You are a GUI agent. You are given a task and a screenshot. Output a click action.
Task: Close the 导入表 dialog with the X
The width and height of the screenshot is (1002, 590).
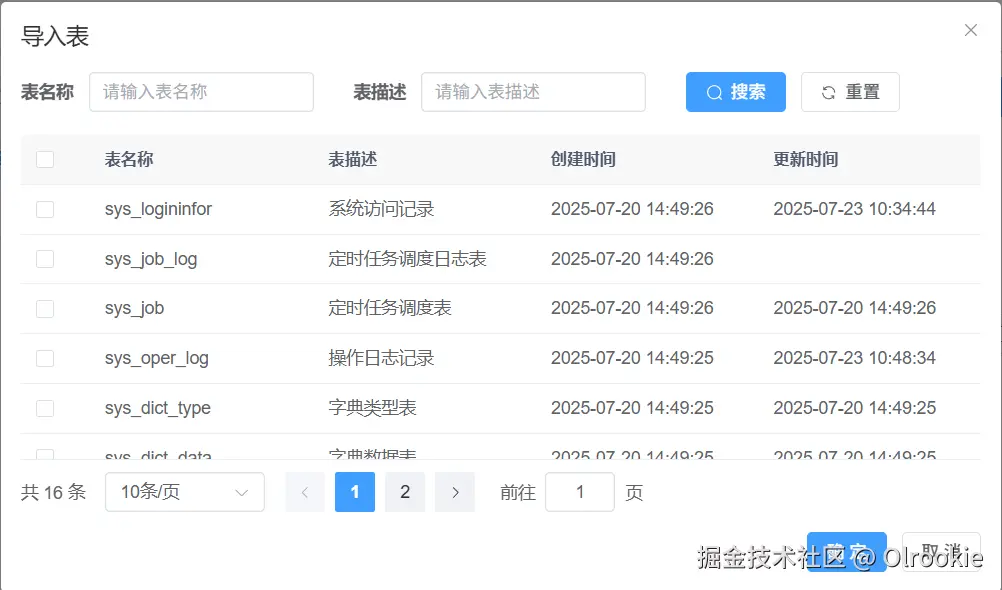pos(969,30)
